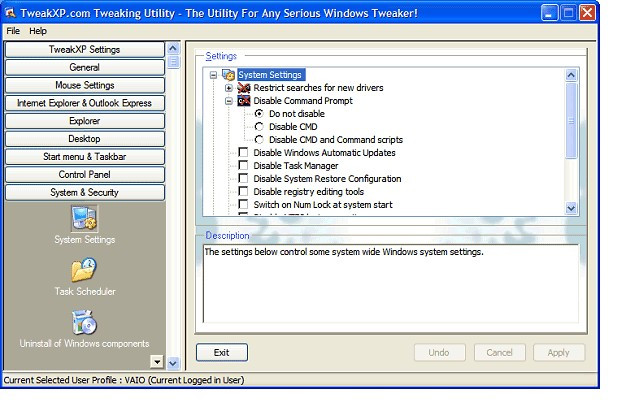619x415 pixels.
Task: Open the TweakXP Settings category
Action: click(84, 50)
